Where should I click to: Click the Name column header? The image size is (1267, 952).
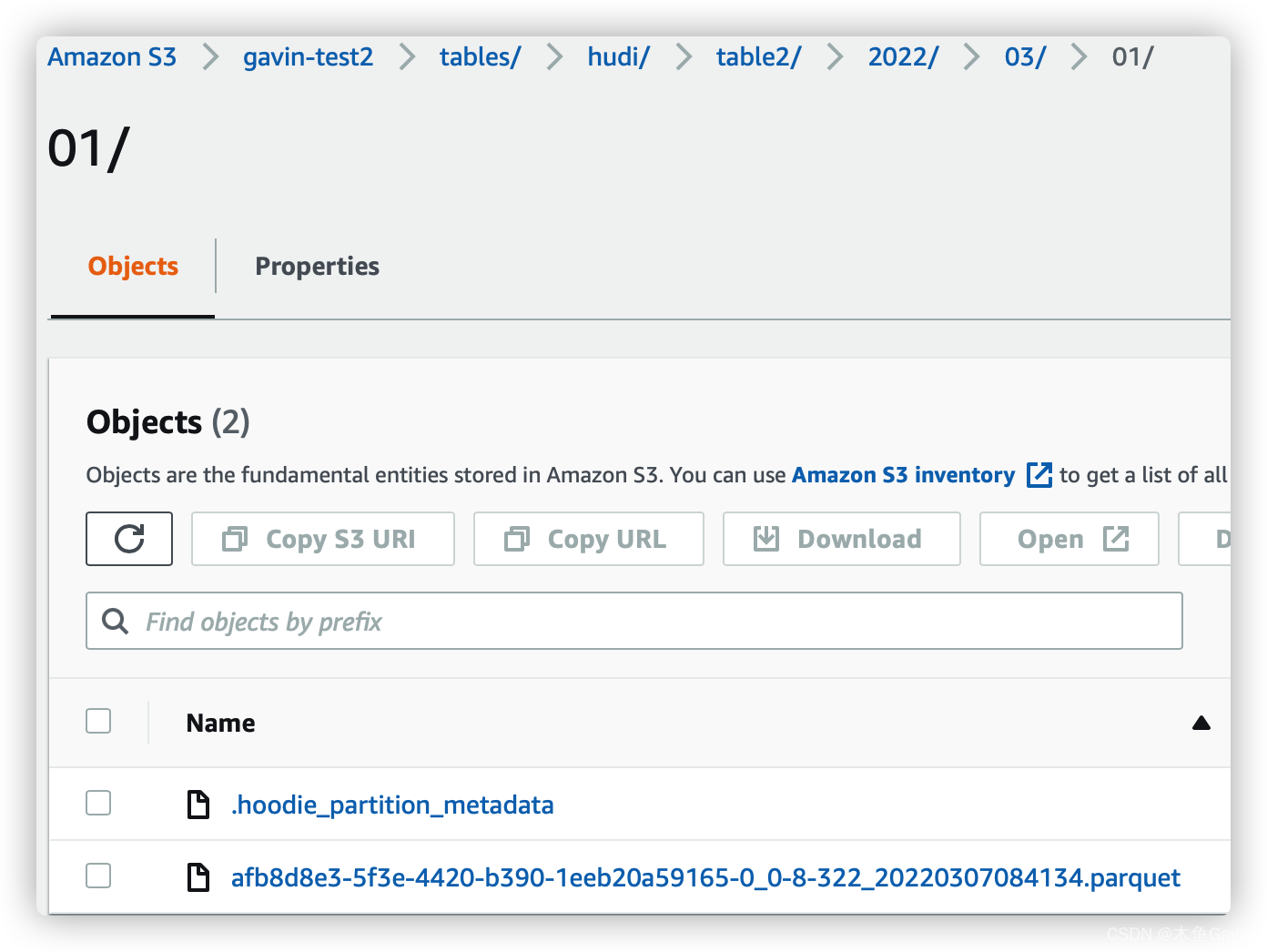[220, 723]
